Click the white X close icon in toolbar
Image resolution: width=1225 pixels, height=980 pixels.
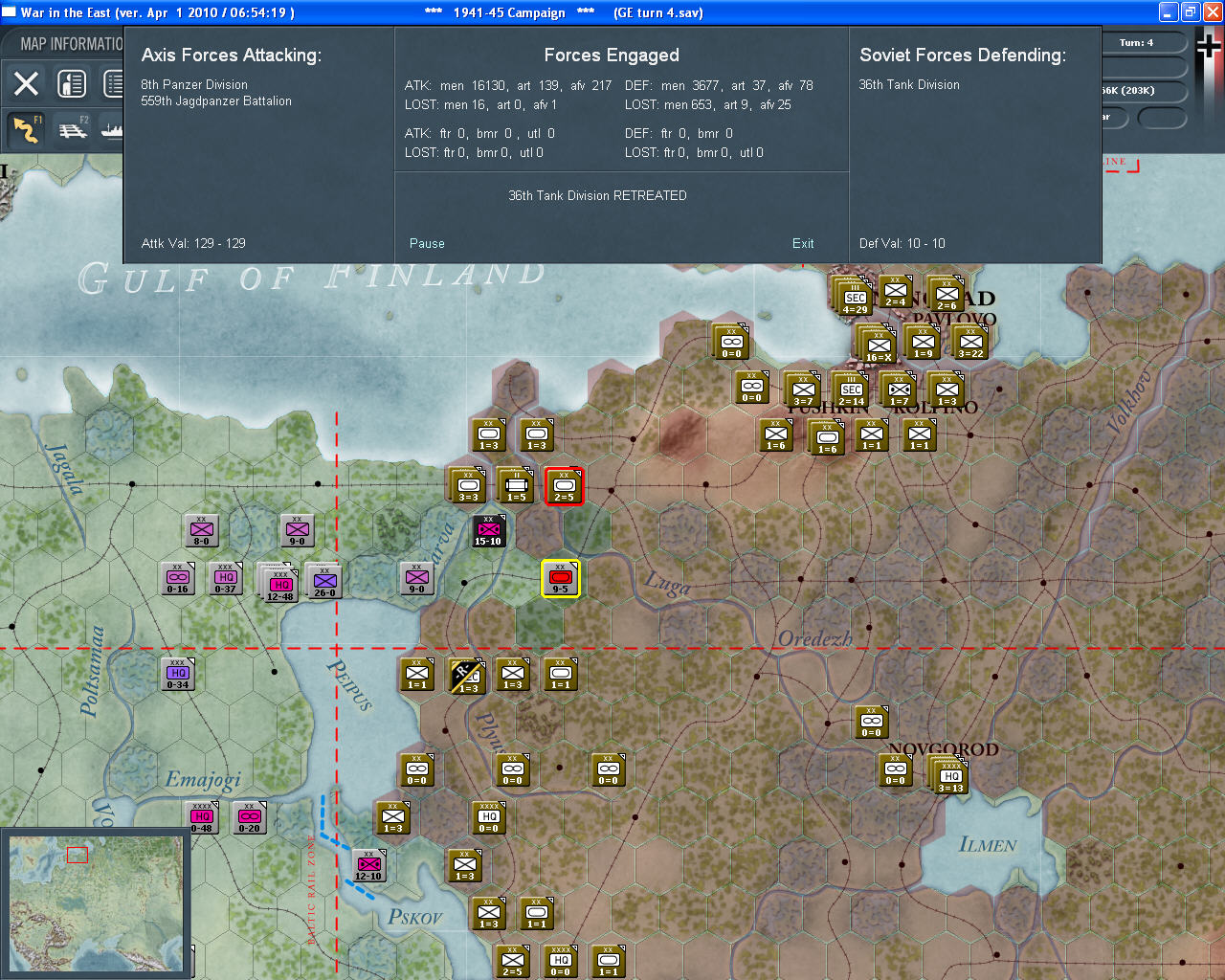(27, 84)
